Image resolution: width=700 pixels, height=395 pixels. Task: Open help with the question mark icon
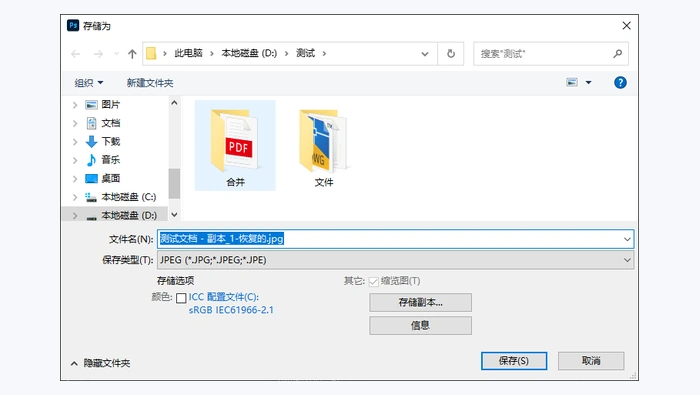[x=620, y=83]
